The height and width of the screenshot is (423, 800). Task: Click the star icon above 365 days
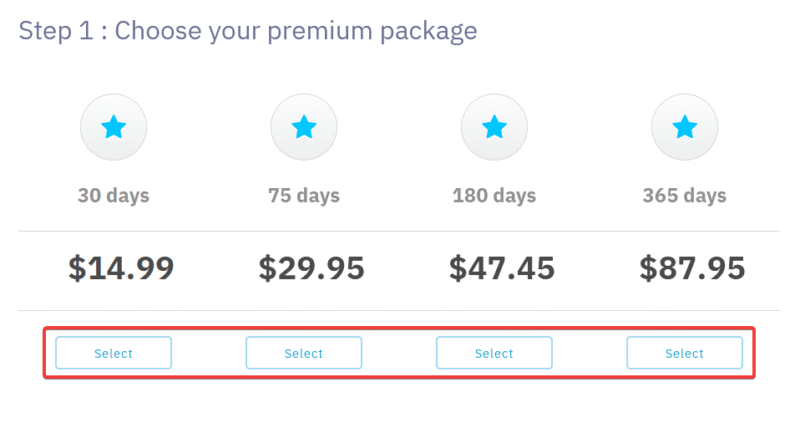click(x=684, y=127)
